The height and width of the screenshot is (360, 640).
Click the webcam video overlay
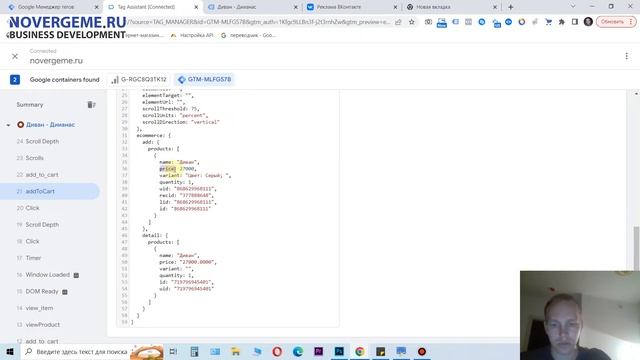(x=580, y=315)
